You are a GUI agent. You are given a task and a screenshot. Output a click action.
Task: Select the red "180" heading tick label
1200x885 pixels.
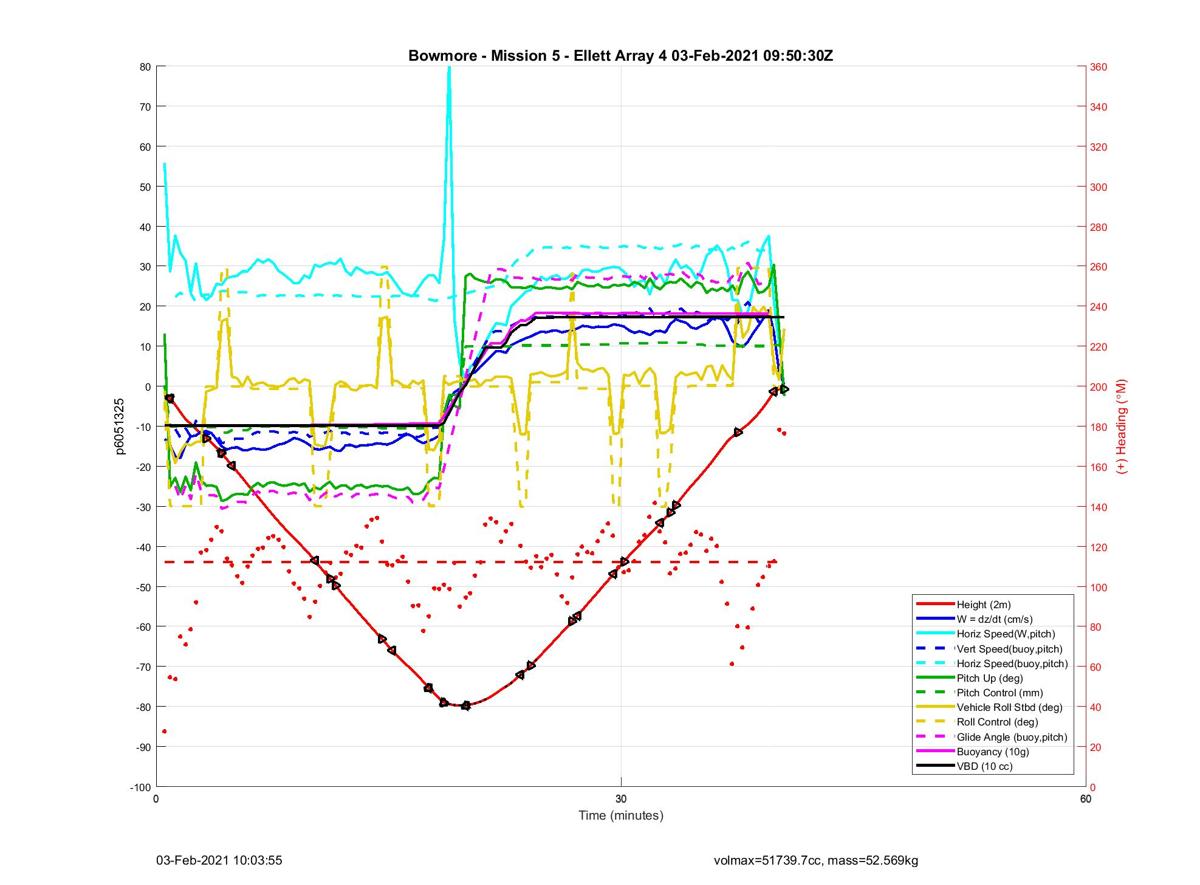click(x=1099, y=427)
